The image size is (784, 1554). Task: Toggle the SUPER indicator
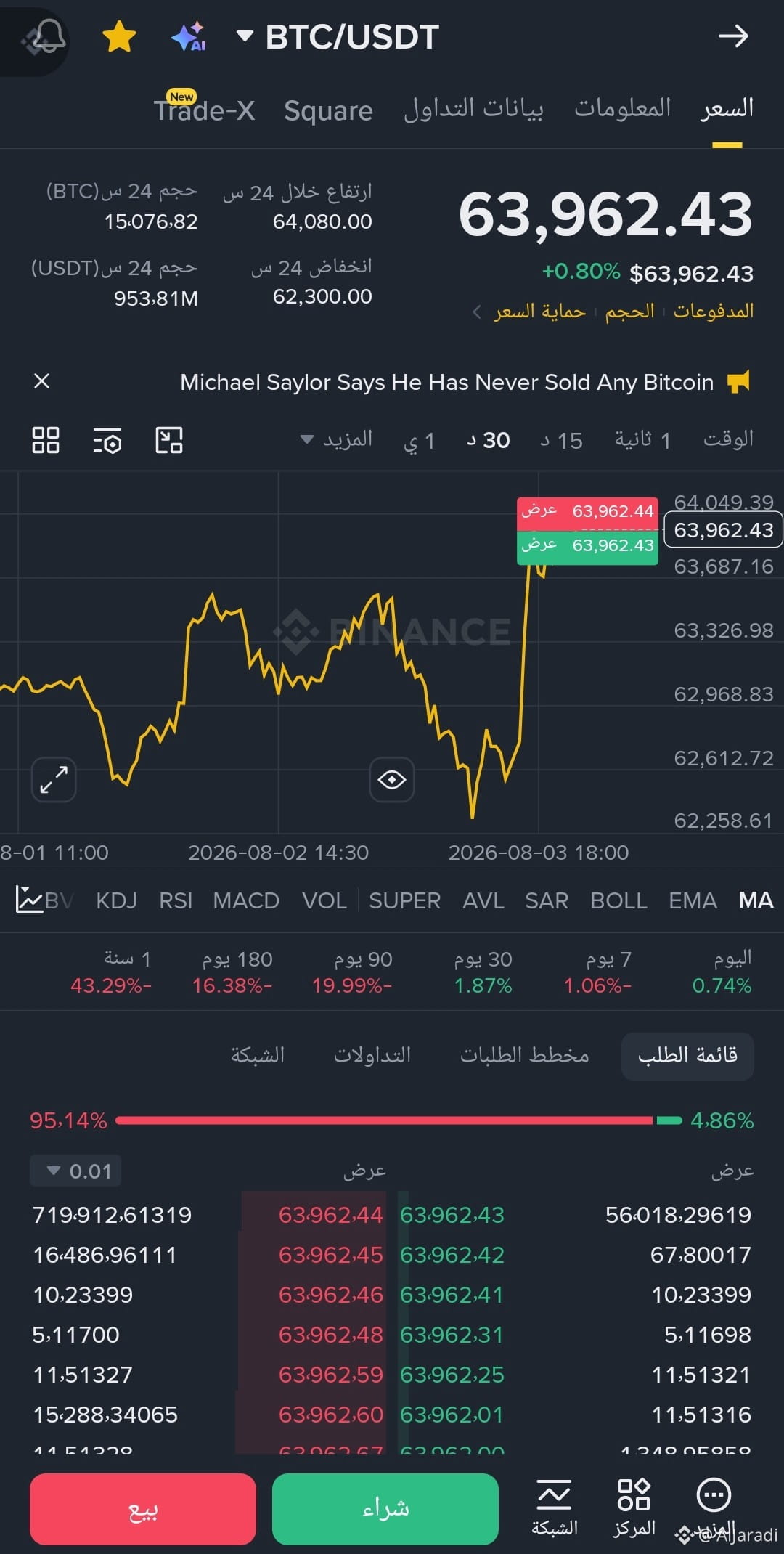pos(404,900)
